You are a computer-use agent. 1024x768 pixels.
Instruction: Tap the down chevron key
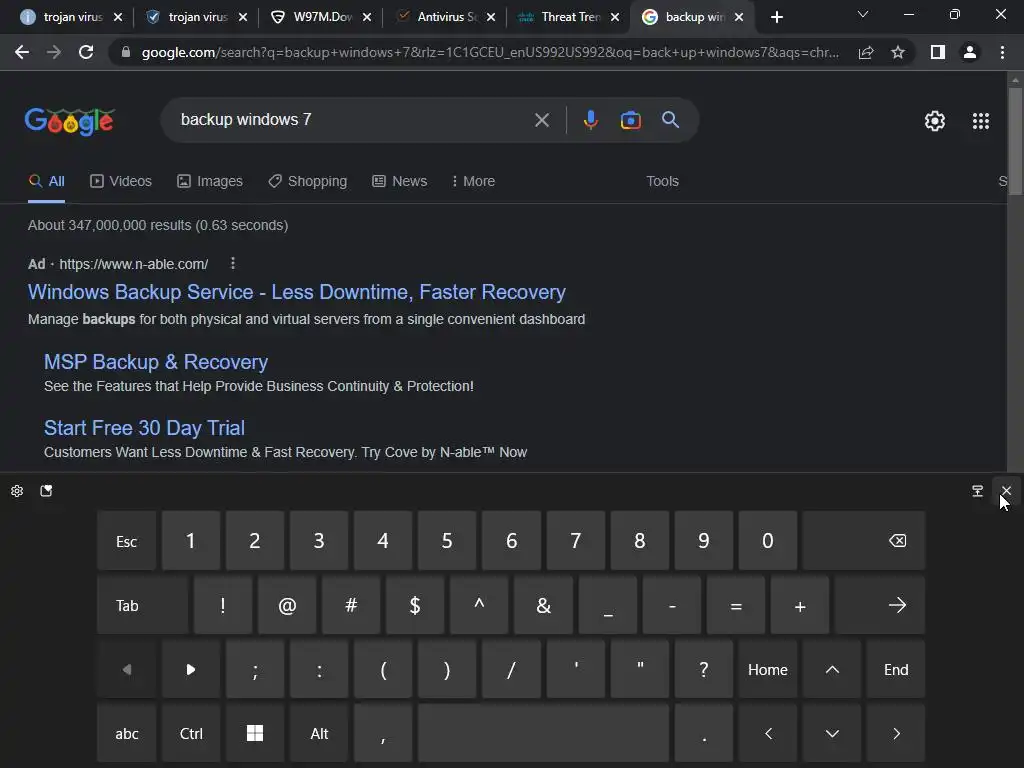(832, 733)
